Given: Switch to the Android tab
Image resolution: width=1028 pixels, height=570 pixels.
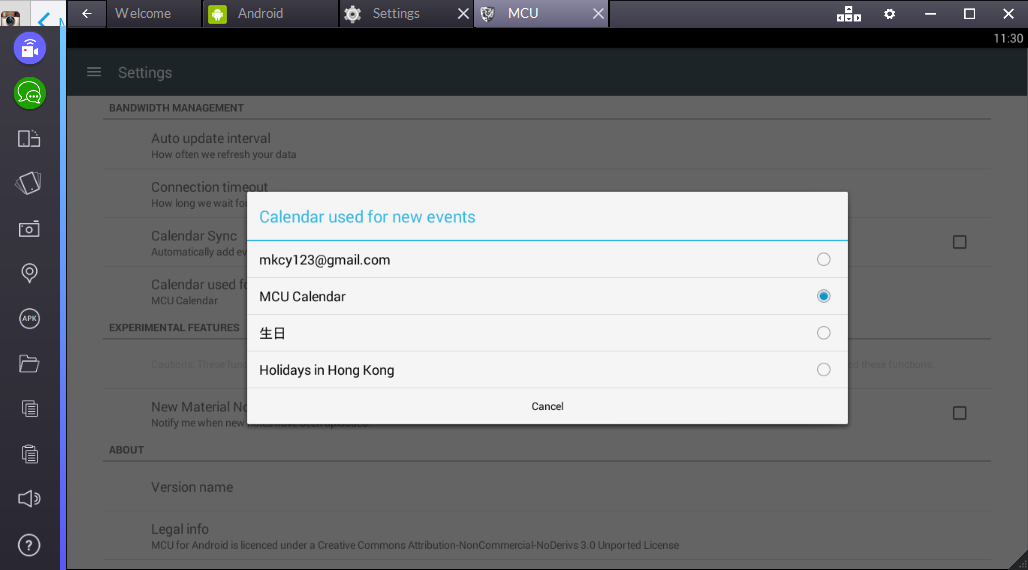Looking at the screenshot, I should [260, 14].
